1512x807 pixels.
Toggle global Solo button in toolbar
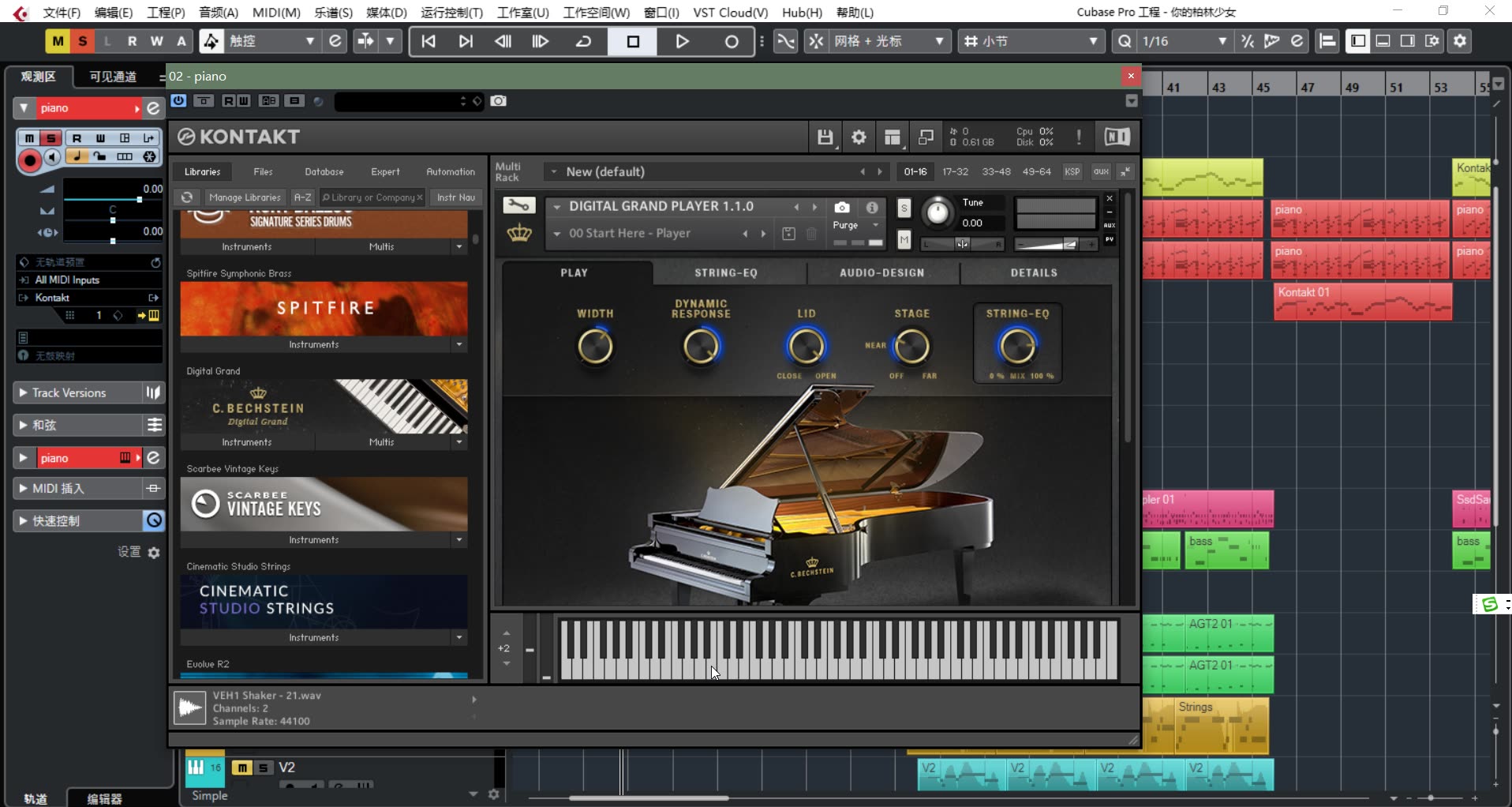pos(82,41)
